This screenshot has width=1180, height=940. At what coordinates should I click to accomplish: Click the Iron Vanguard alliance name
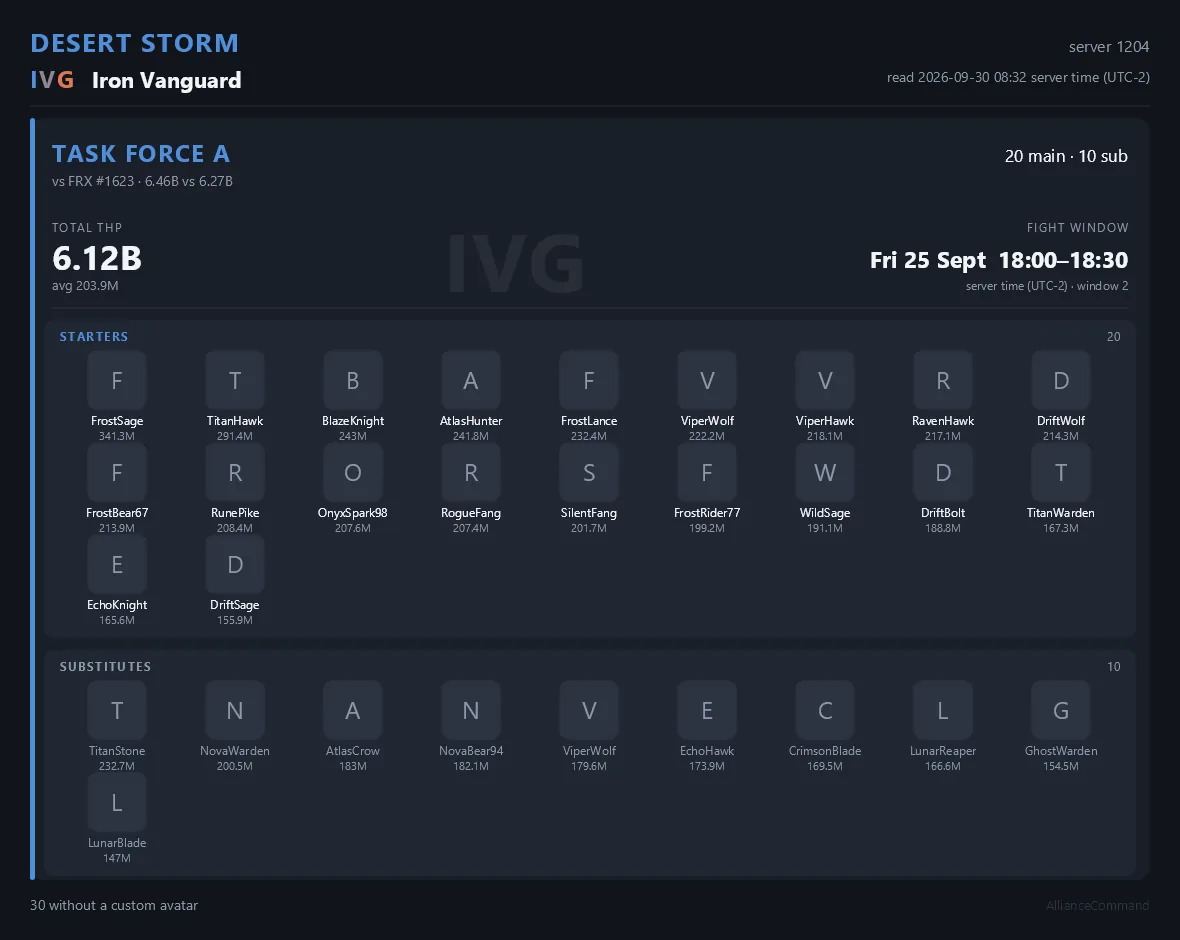166,81
